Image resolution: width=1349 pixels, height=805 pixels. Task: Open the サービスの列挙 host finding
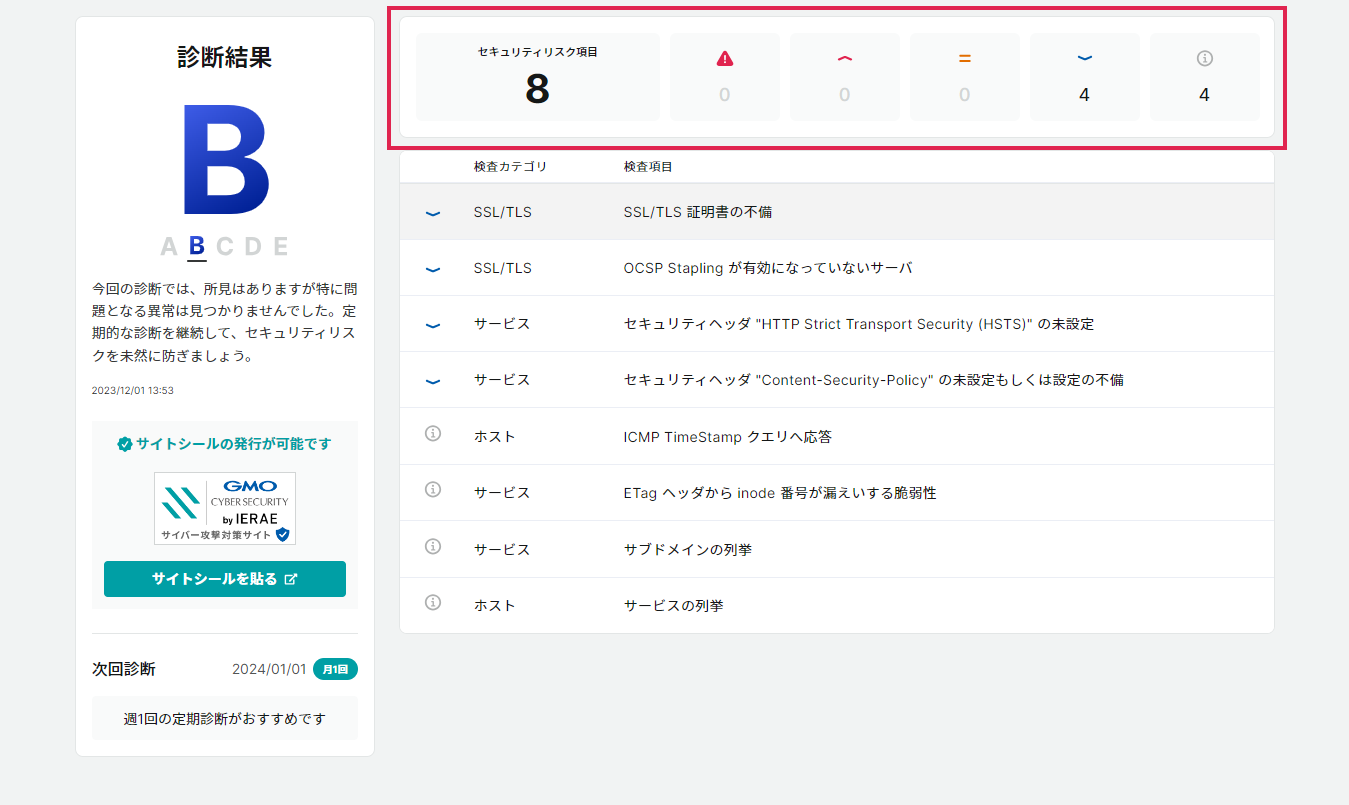click(x=673, y=606)
